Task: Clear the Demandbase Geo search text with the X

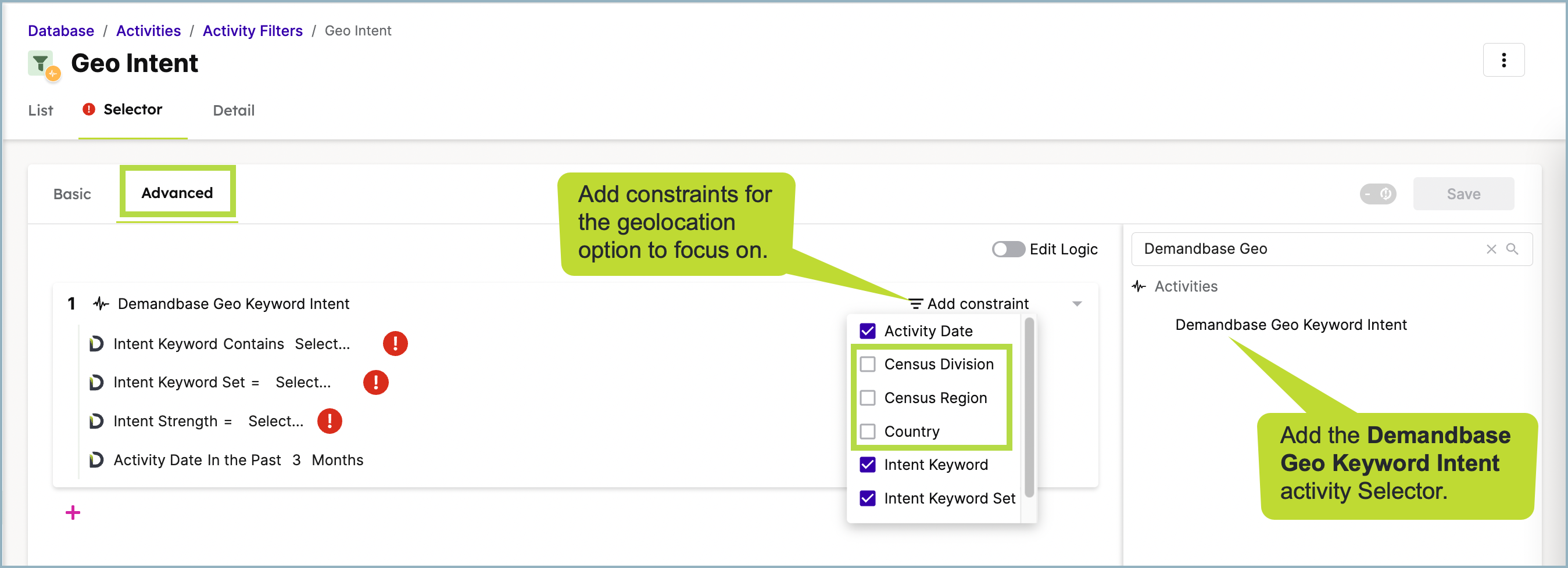Action: click(x=1491, y=249)
